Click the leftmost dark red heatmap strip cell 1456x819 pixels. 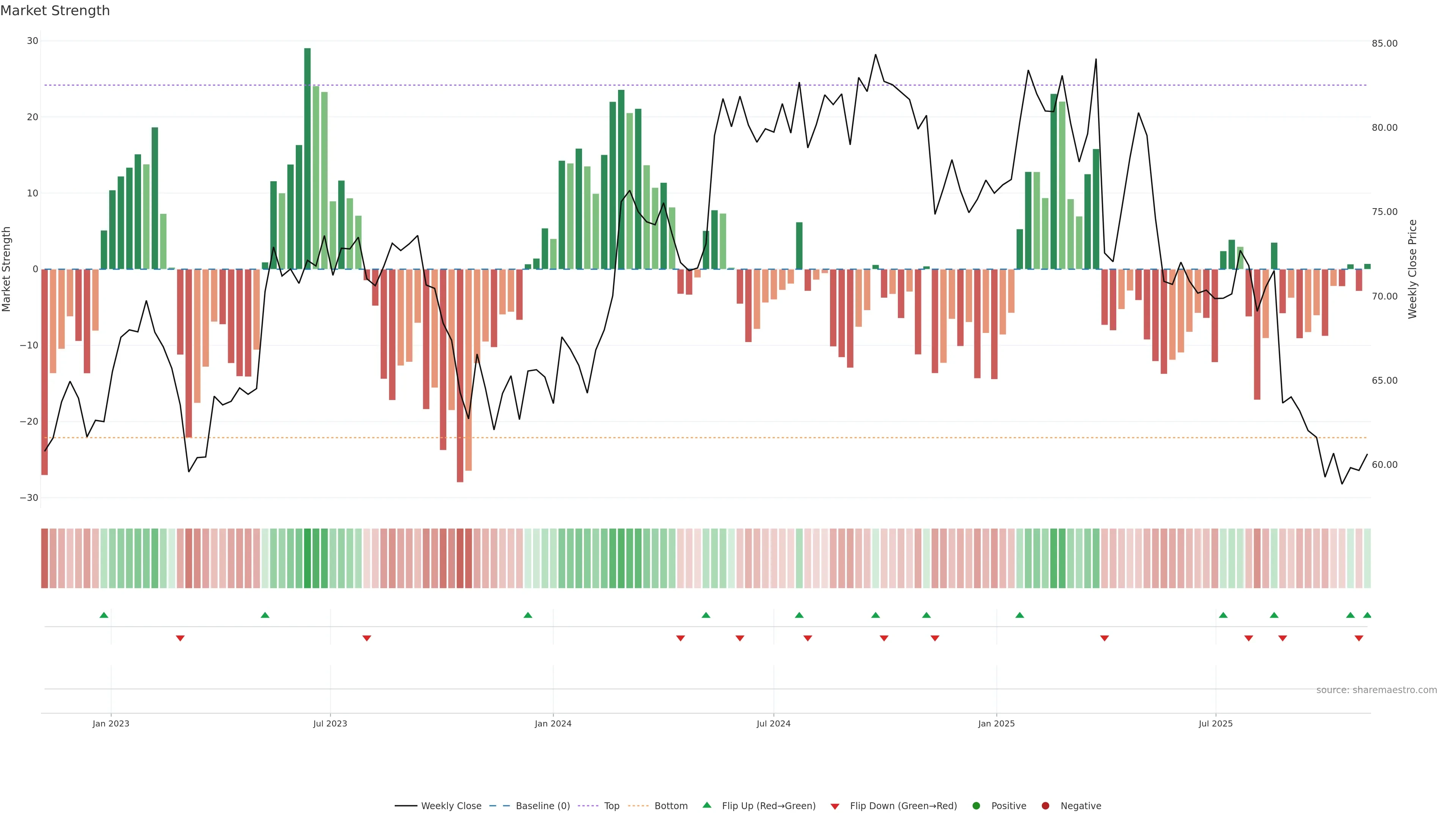pyautogui.click(x=44, y=559)
